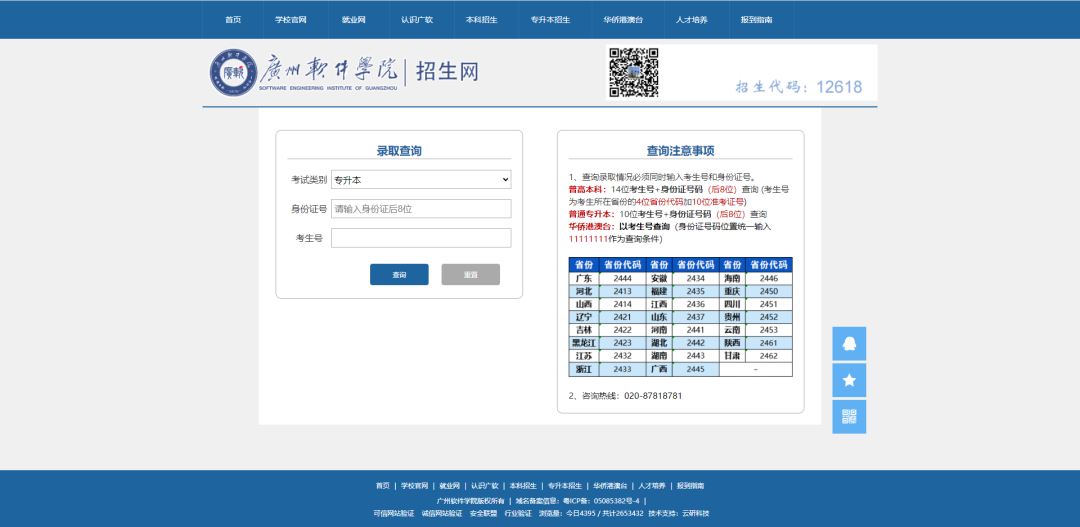Click the footer 就业网 link
Image resolution: width=1080 pixels, height=527 pixels.
(449, 486)
